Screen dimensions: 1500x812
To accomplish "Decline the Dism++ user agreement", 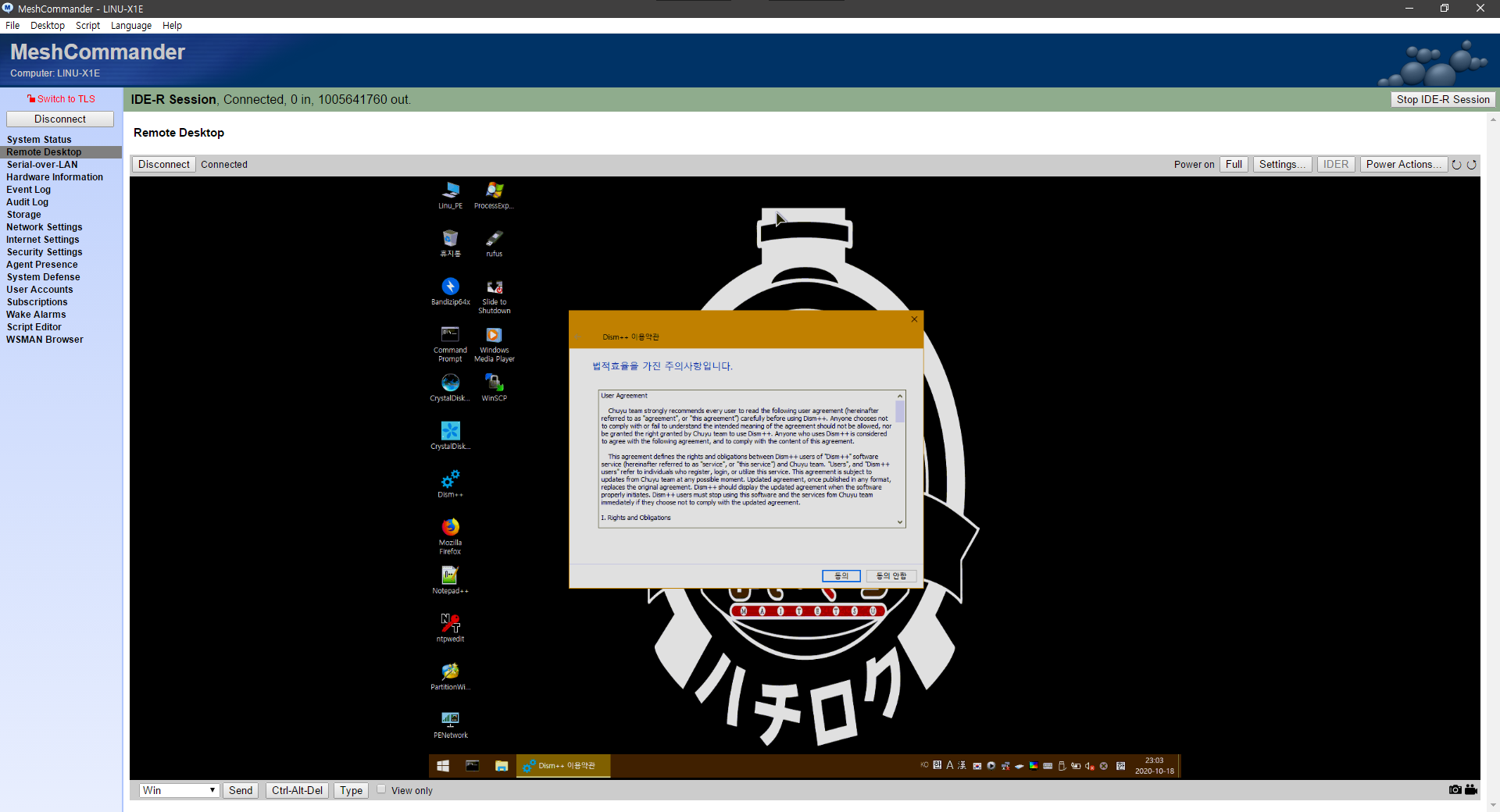I will point(891,576).
